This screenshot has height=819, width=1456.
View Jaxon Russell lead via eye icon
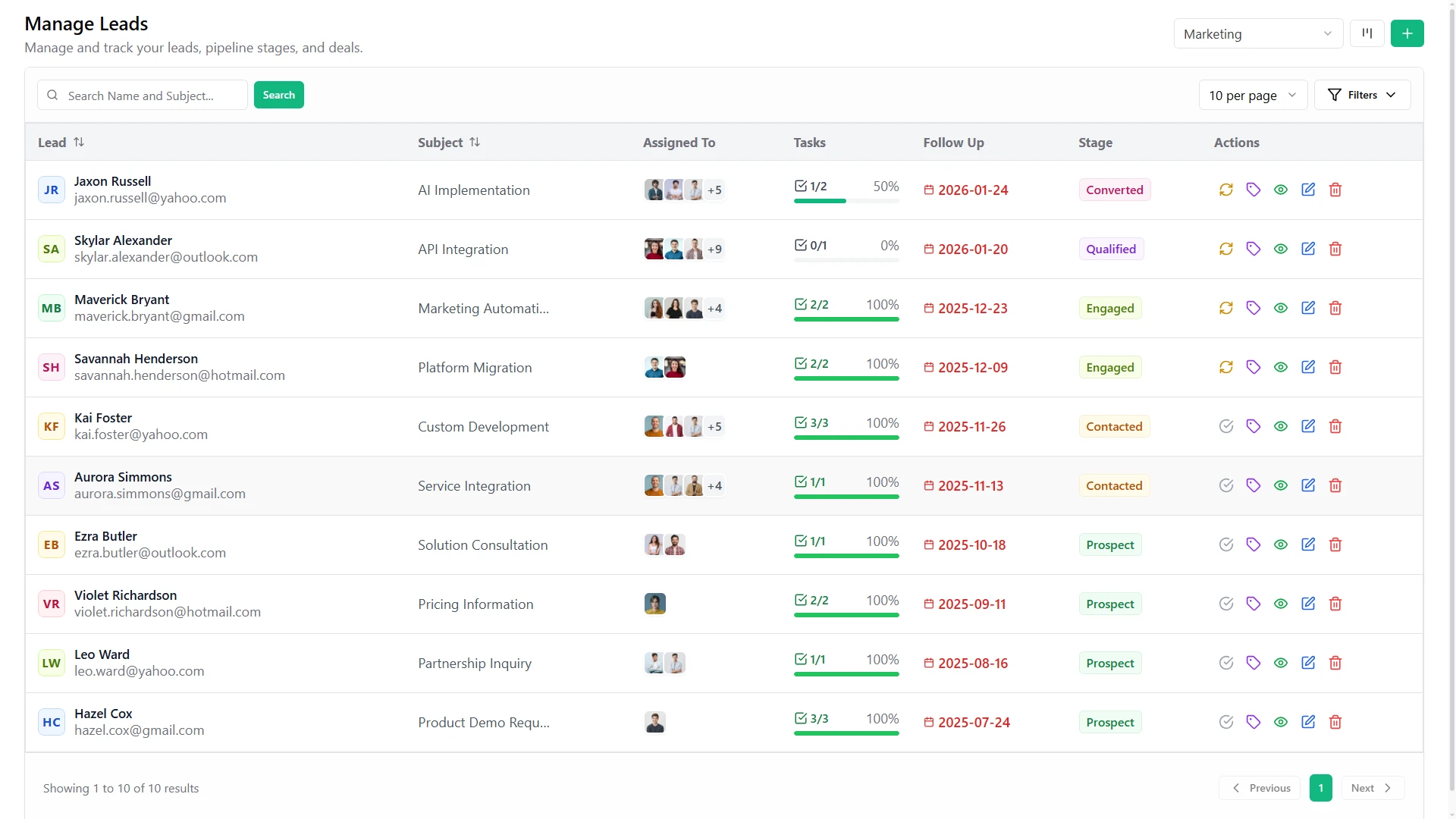[x=1281, y=190]
